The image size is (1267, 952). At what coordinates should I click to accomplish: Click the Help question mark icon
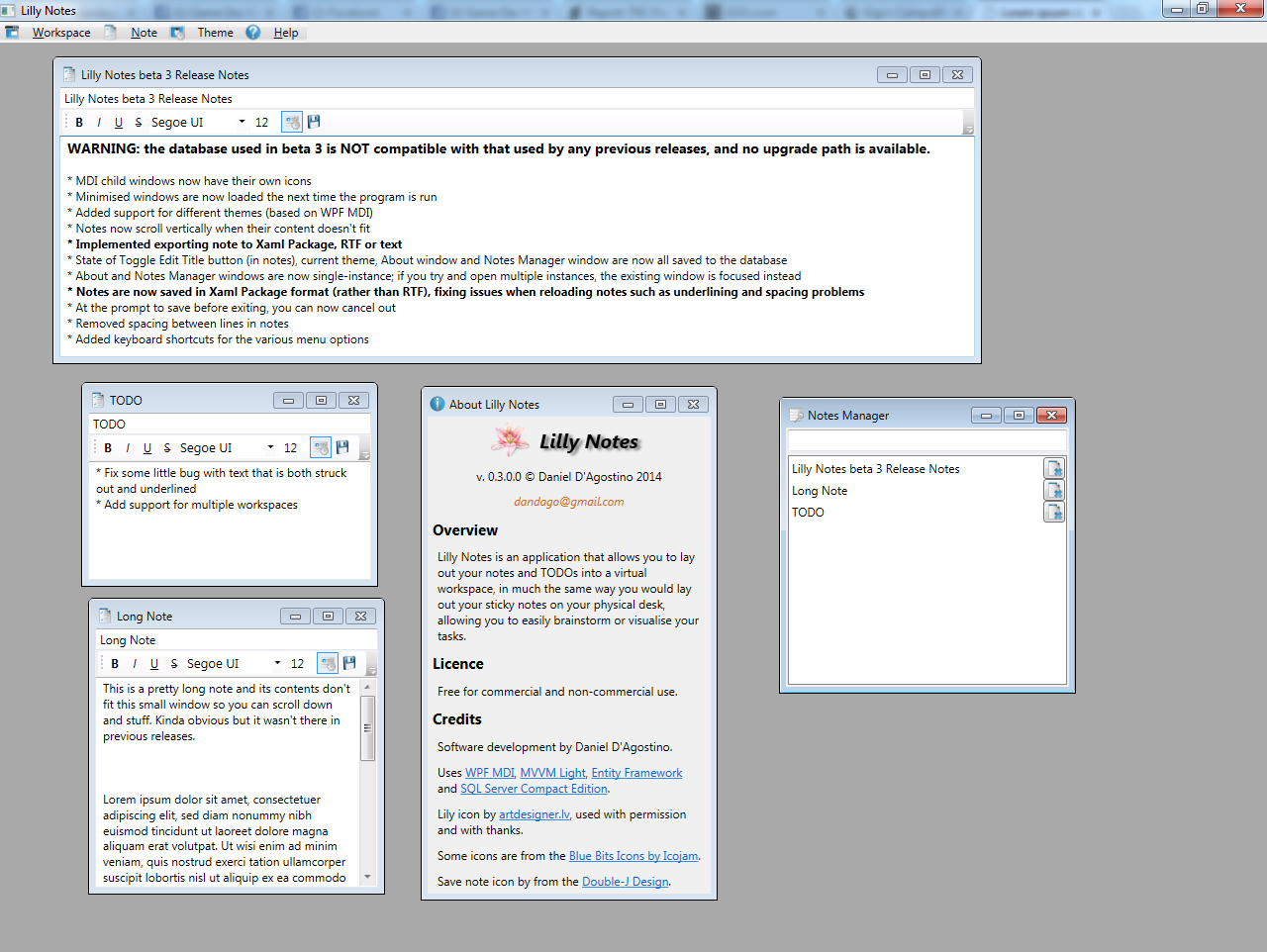253,33
